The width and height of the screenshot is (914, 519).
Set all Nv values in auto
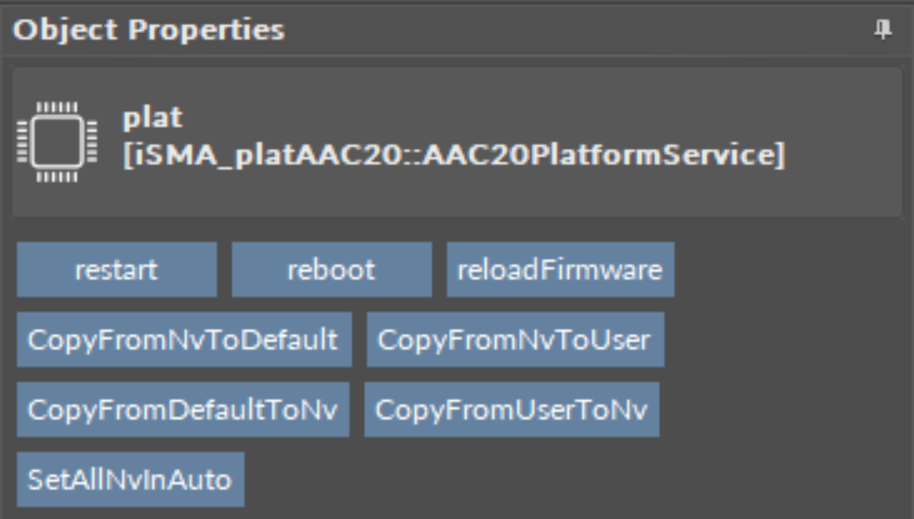pyautogui.click(x=130, y=480)
